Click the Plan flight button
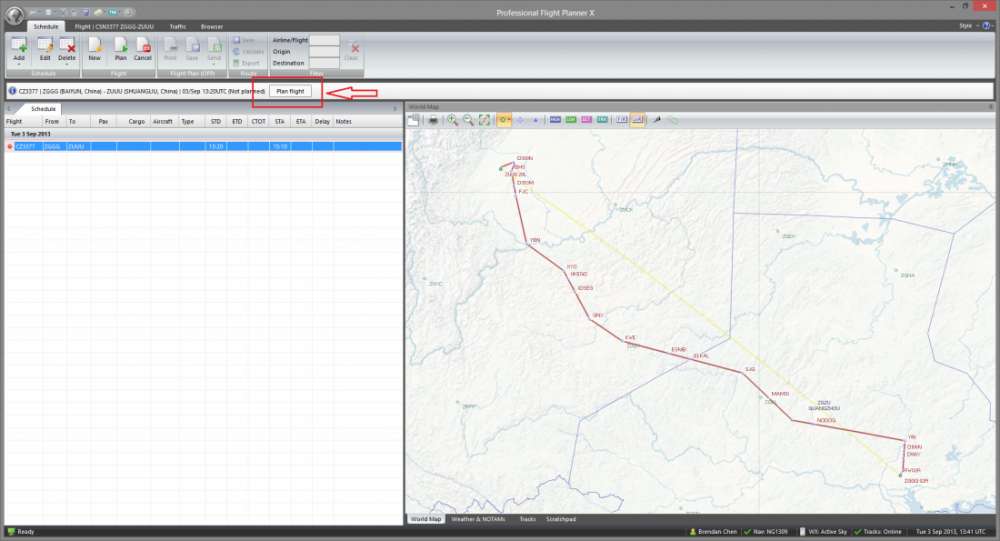This screenshot has height=541, width=1000. tap(290, 91)
